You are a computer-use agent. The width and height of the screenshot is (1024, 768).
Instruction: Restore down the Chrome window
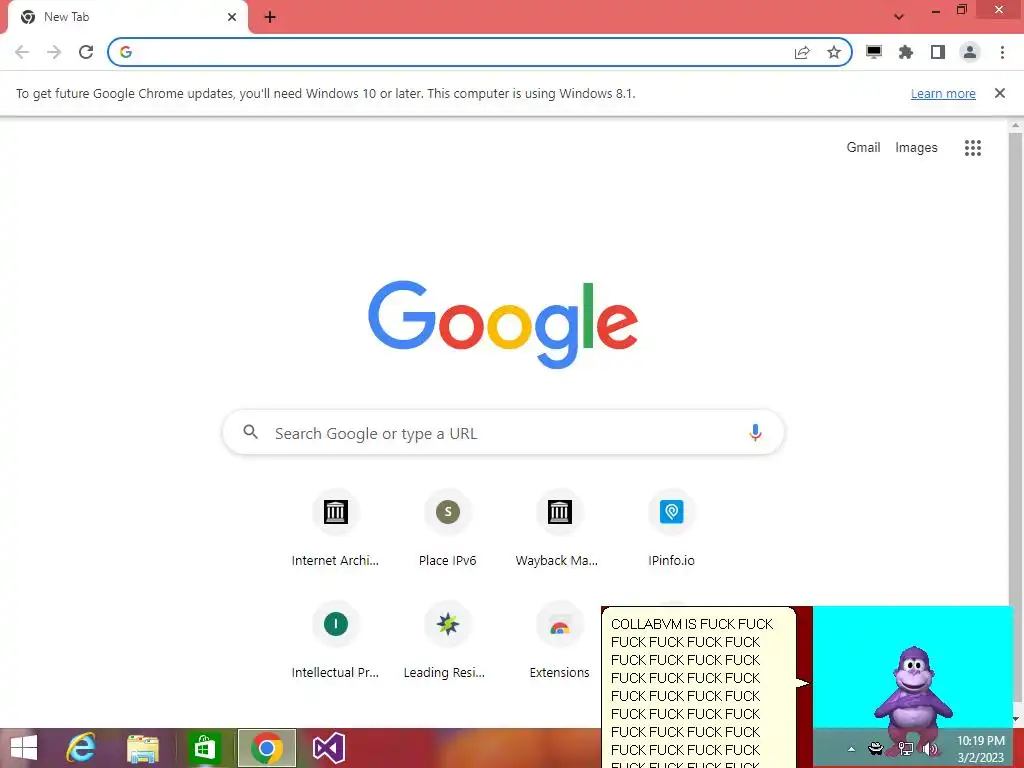(961, 10)
